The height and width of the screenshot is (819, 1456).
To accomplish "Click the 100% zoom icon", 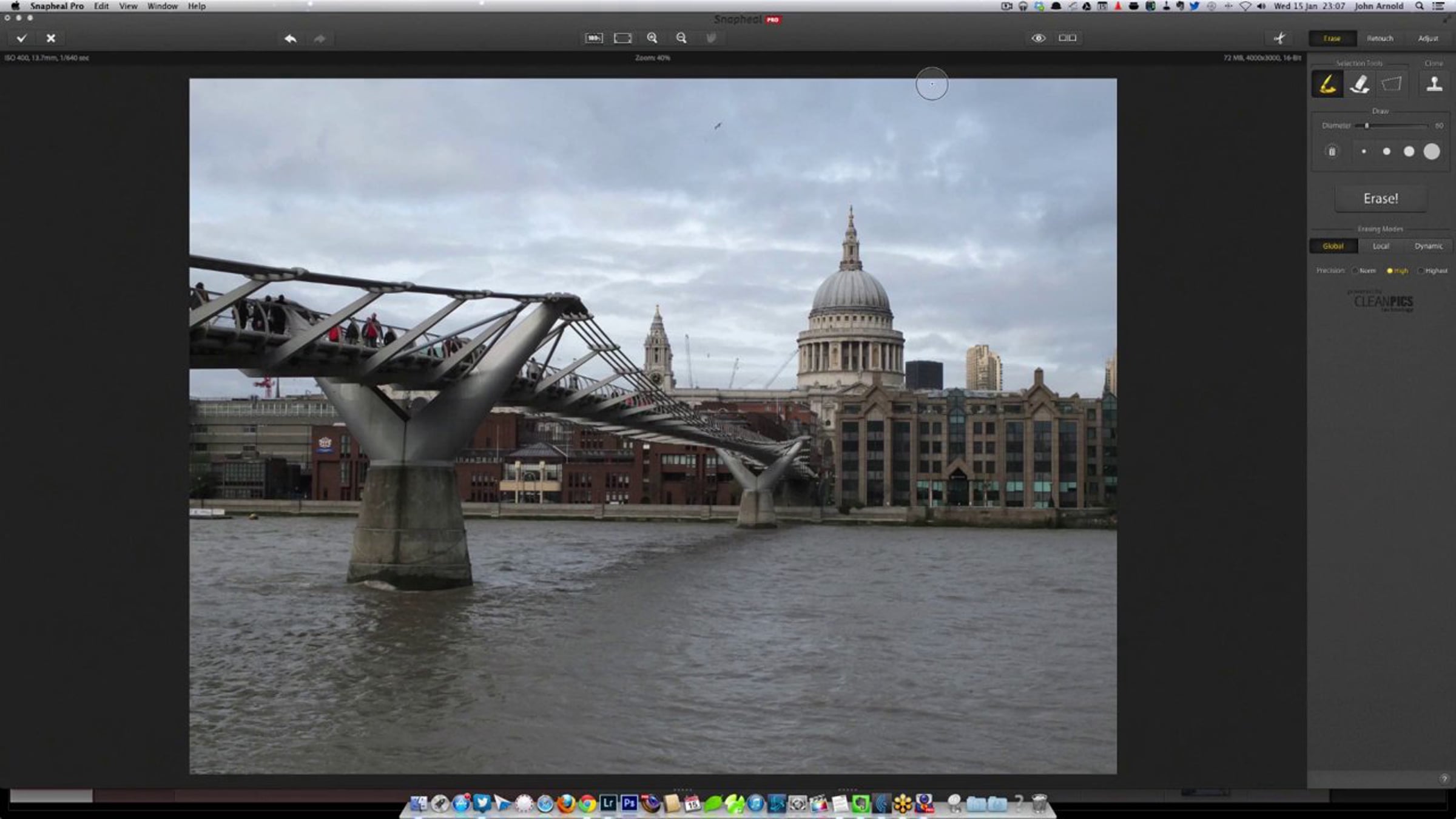I will 593,38.
